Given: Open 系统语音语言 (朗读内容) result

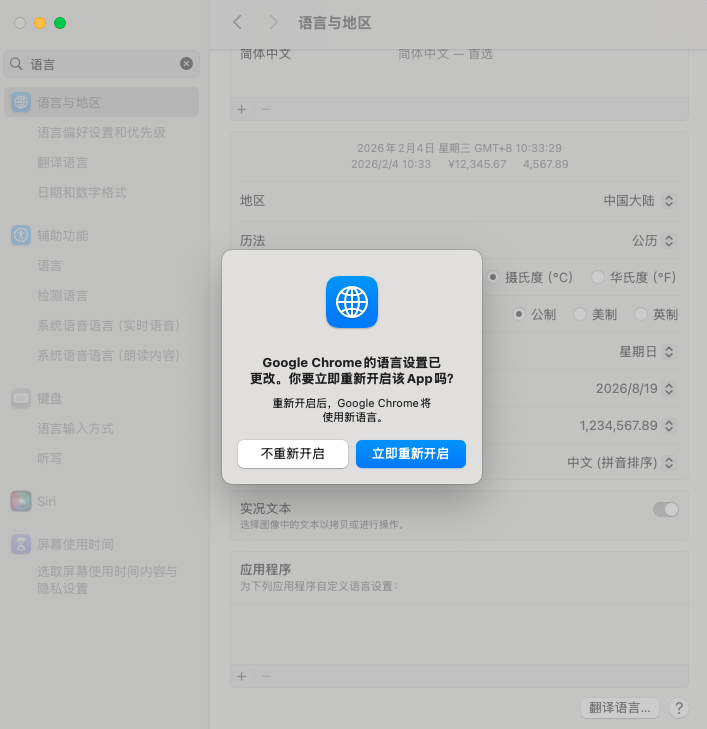Looking at the screenshot, I should pos(108,356).
